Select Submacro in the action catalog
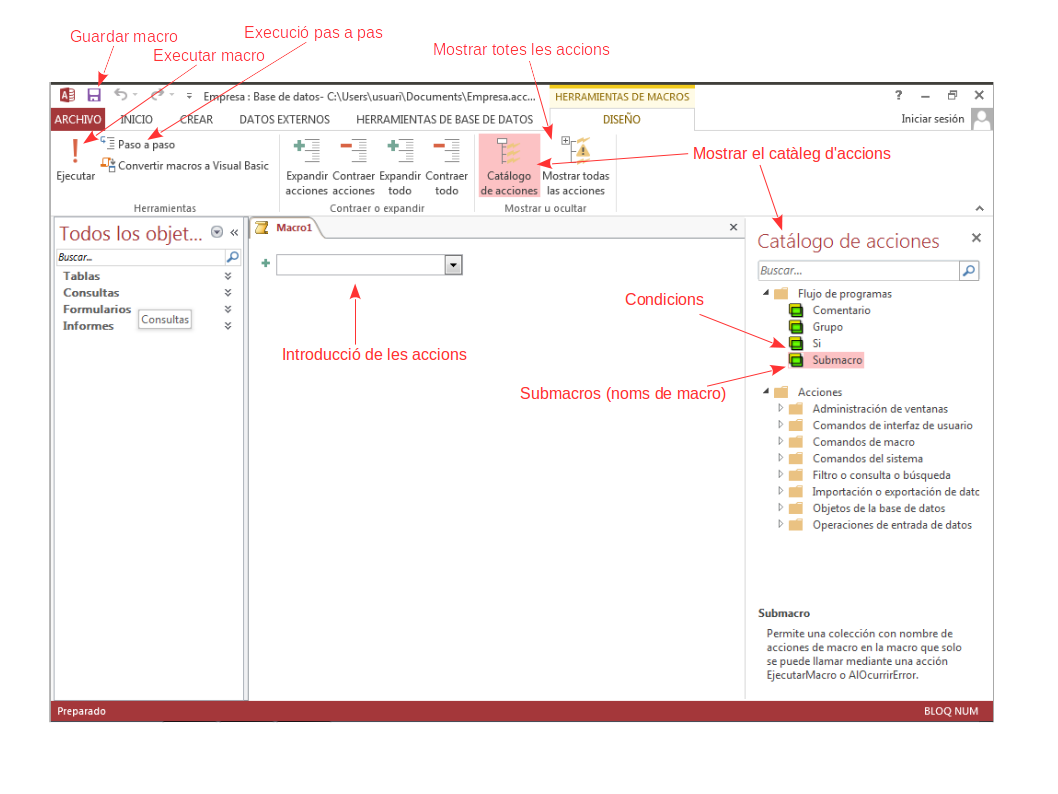1058x794 pixels. coord(836,360)
